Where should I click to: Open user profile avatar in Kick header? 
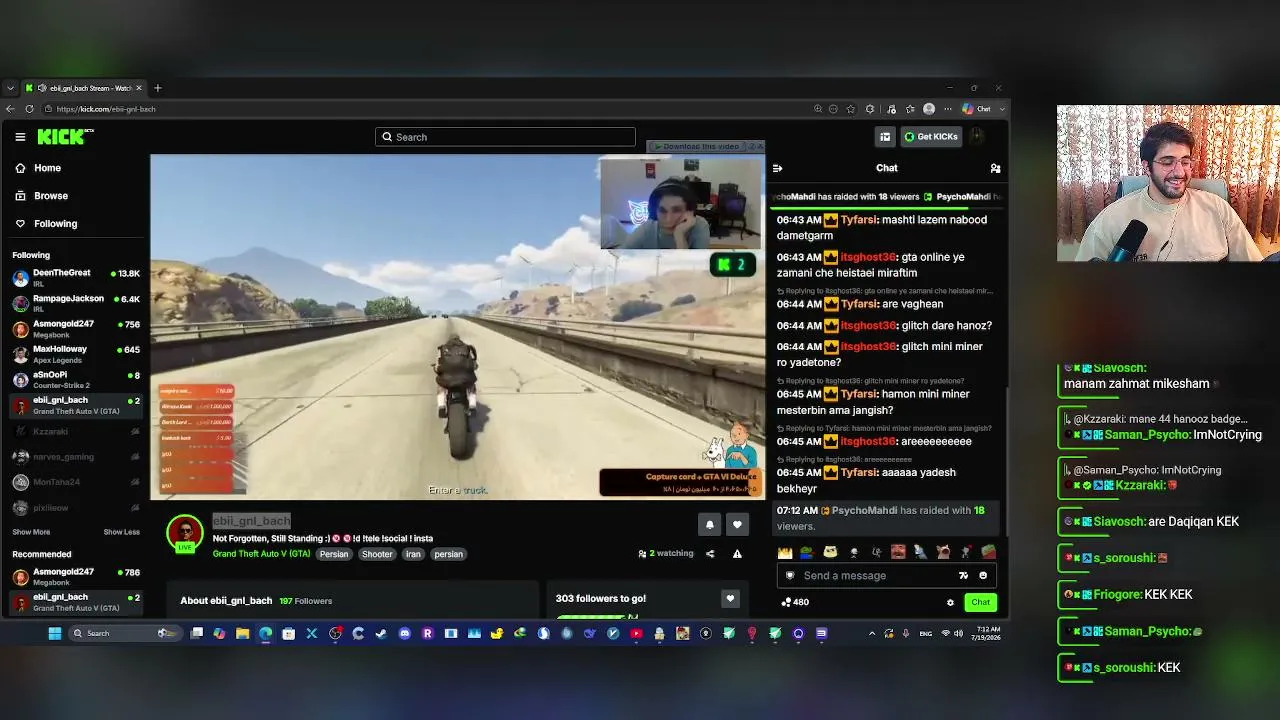point(977,137)
